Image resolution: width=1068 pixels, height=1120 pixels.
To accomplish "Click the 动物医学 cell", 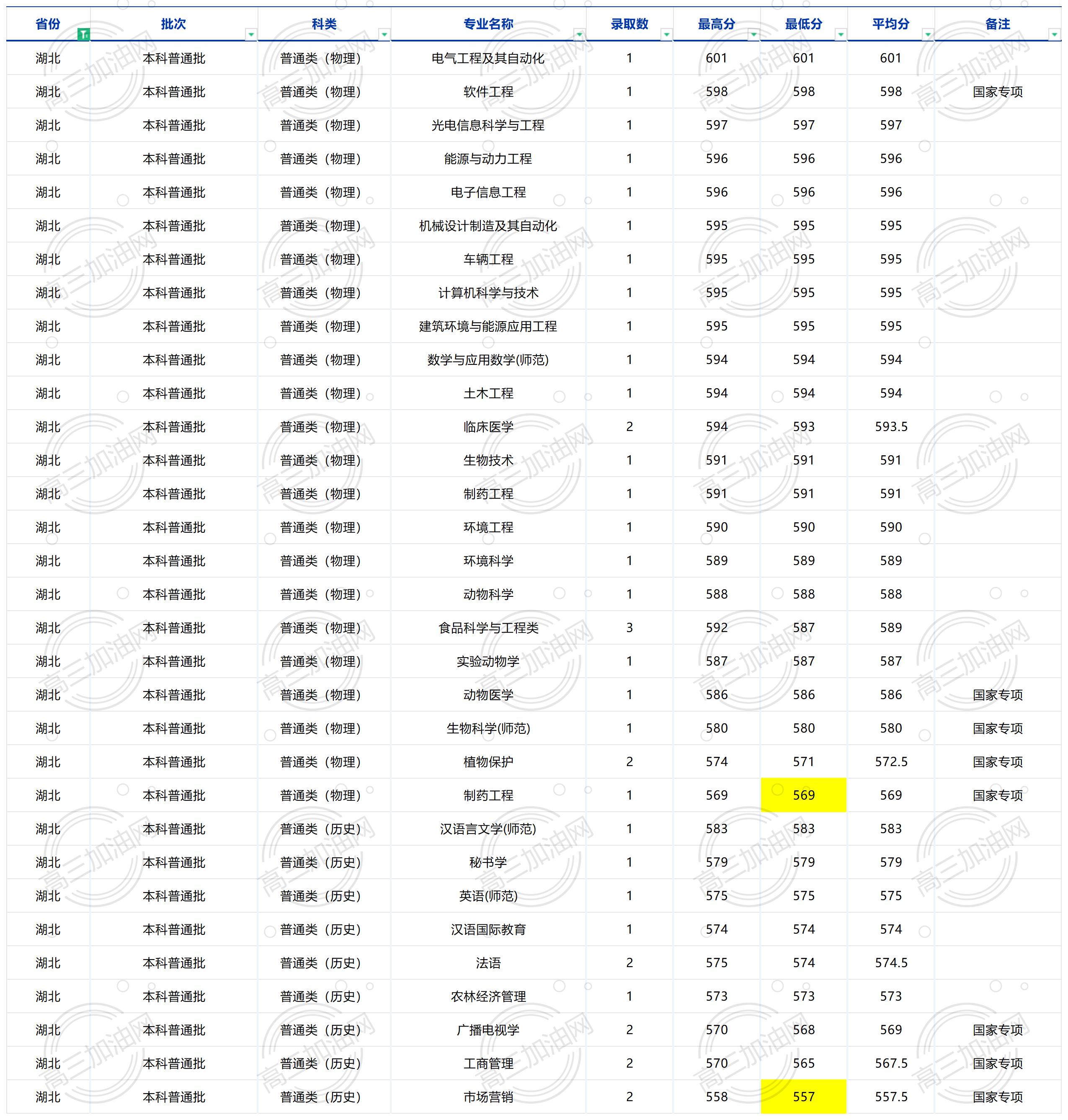I will pos(488,695).
